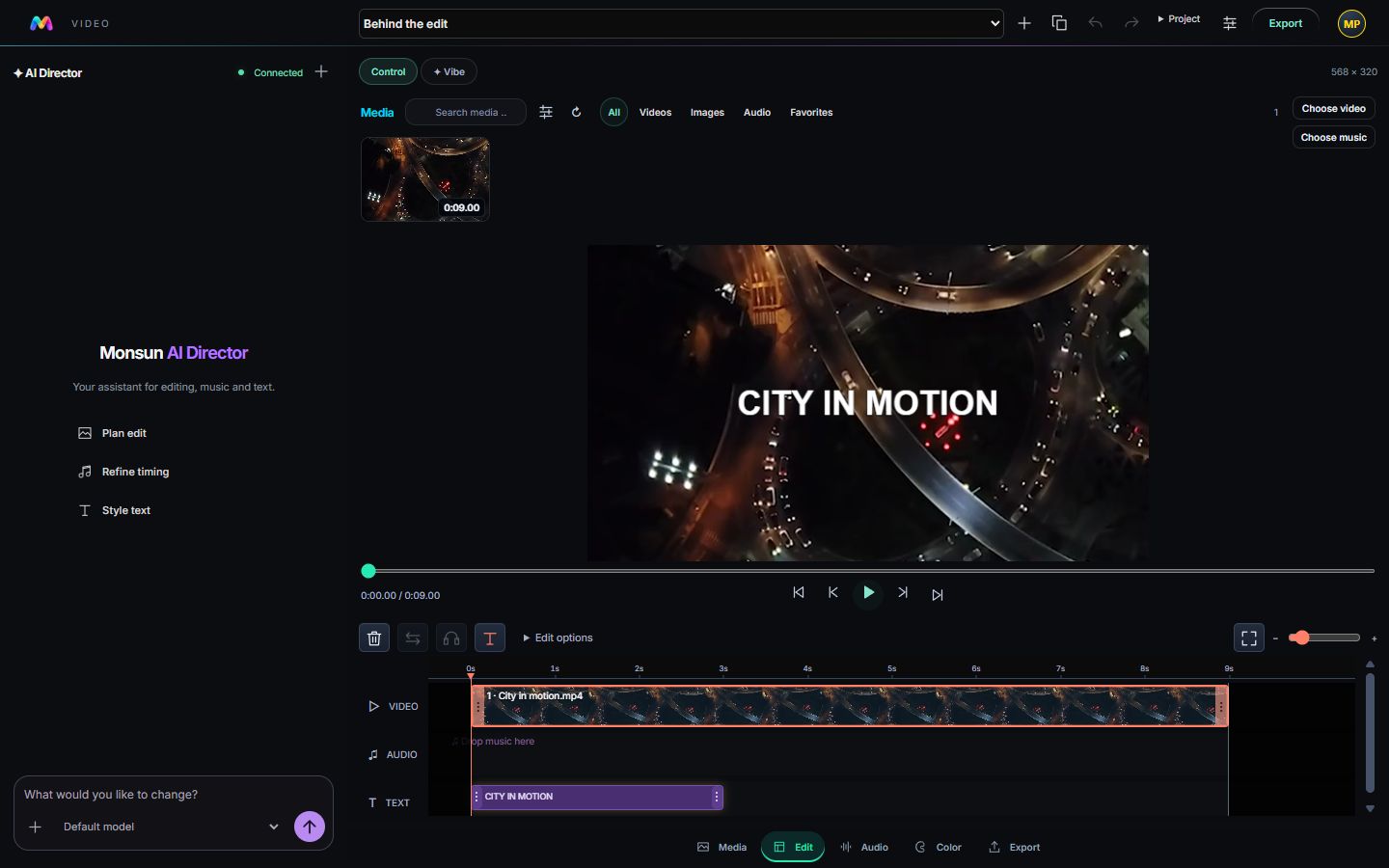Image resolution: width=1389 pixels, height=868 pixels.
Task: Switch to Vibe mode
Action: click(x=449, y=71)
